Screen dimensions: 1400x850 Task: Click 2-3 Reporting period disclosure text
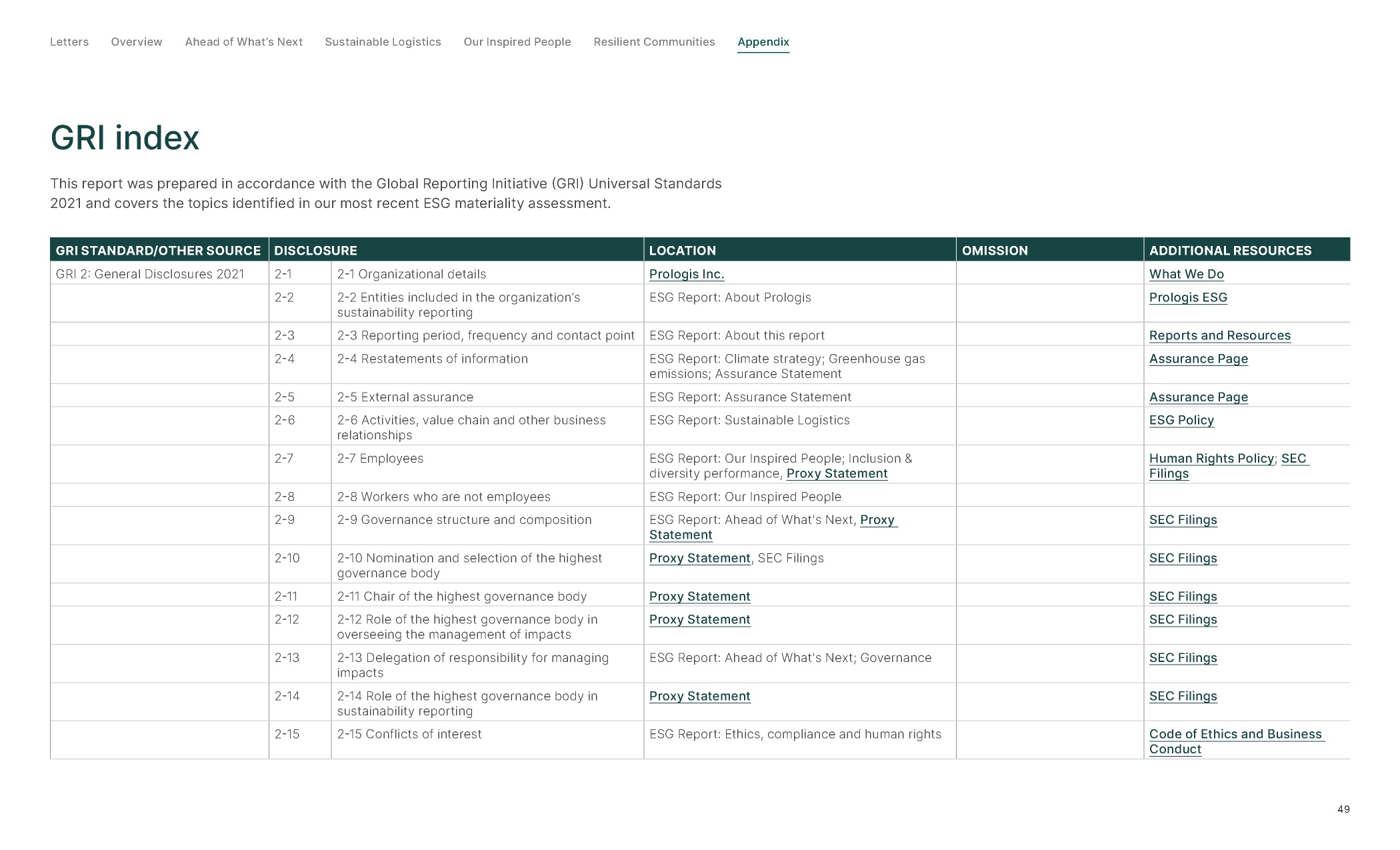click(486, 335)
